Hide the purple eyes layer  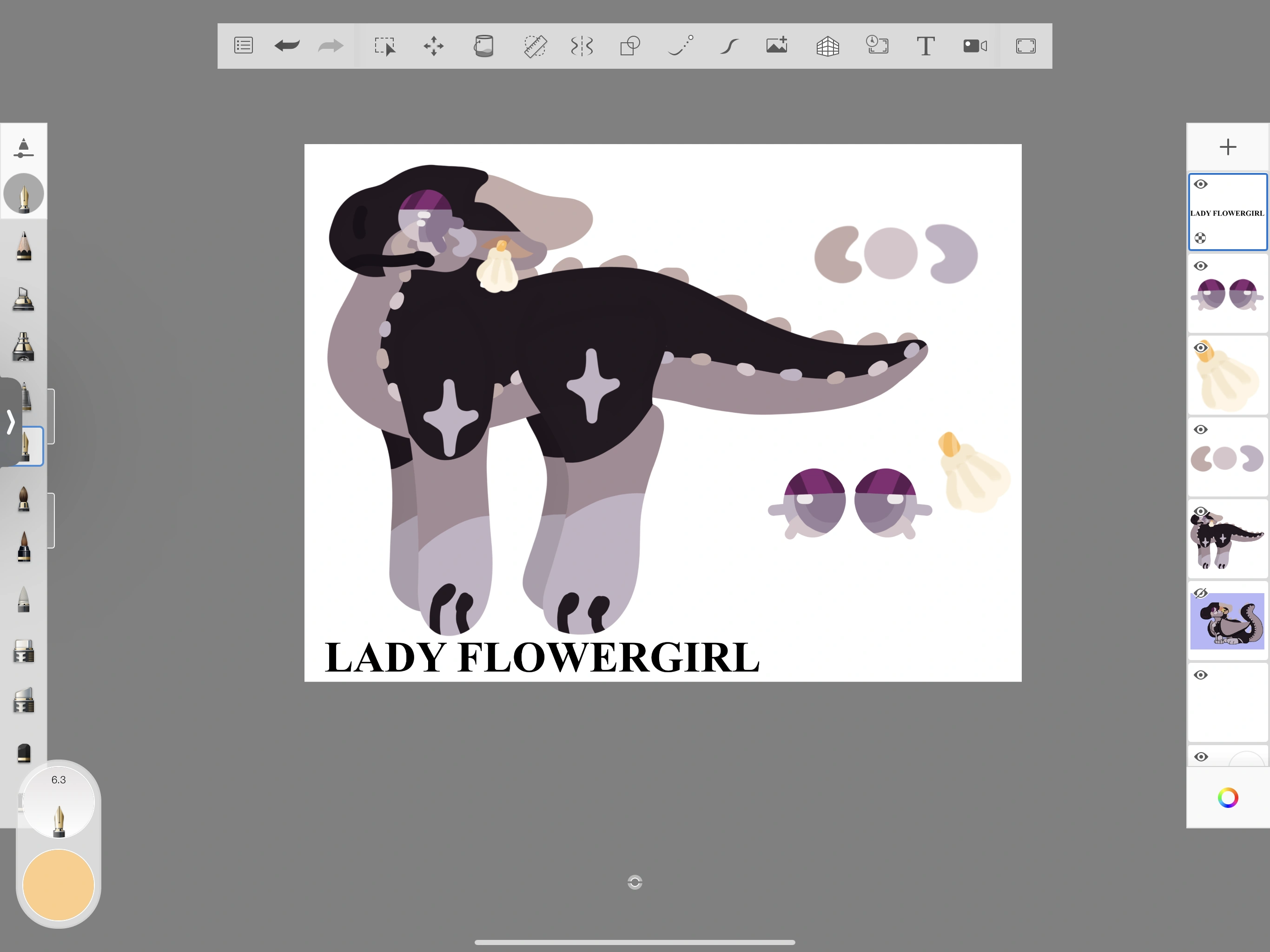pos(1201,266)
